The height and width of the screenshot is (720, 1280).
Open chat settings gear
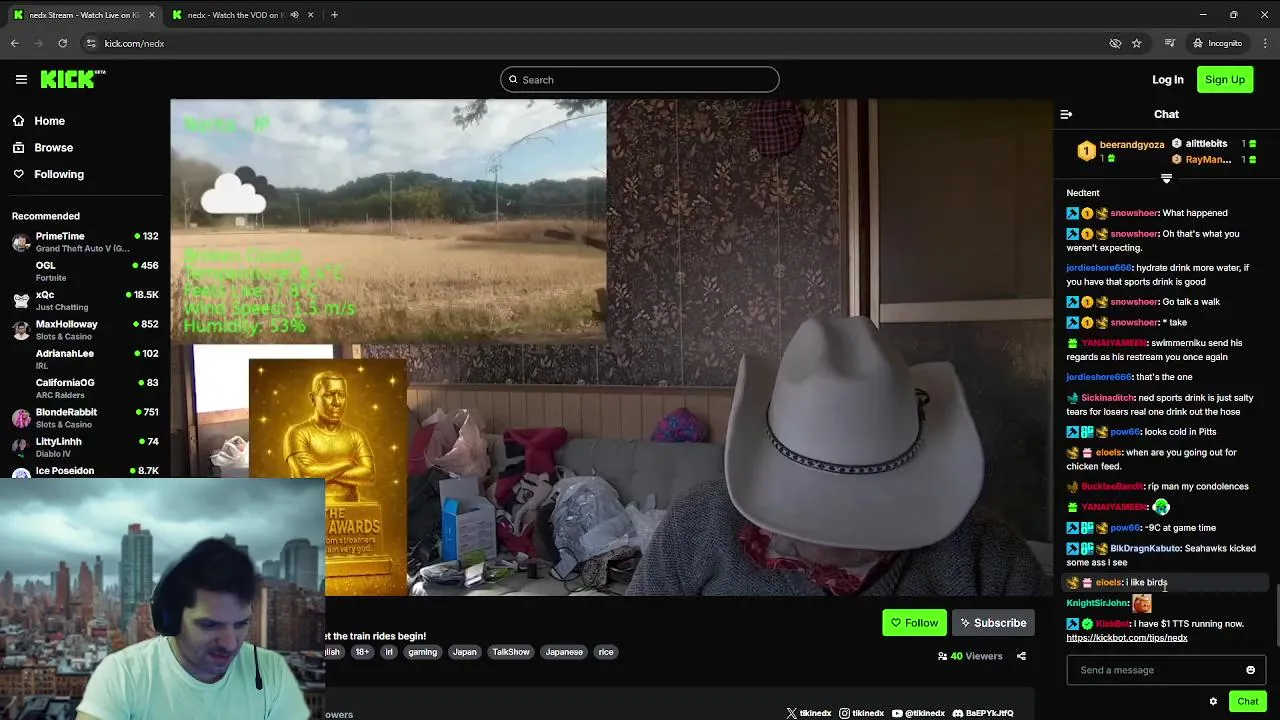[x=1213, y=701]
